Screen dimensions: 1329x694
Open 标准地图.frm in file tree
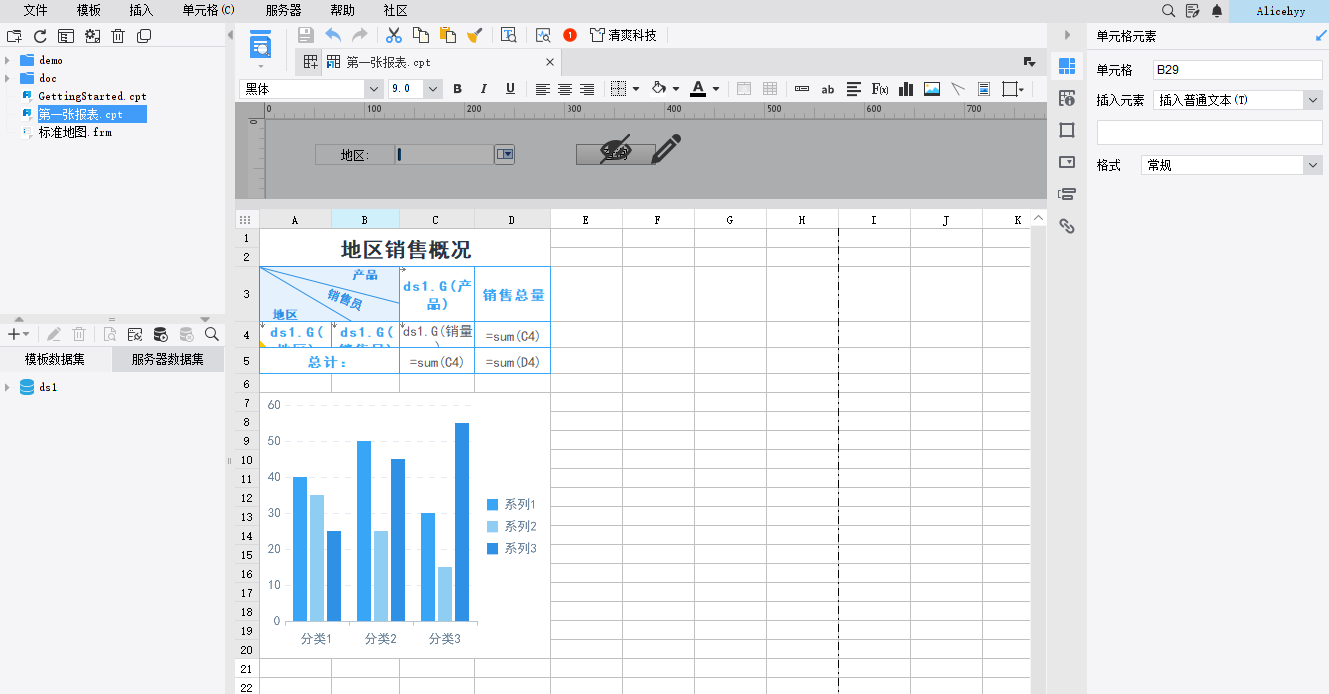[75, 132]
